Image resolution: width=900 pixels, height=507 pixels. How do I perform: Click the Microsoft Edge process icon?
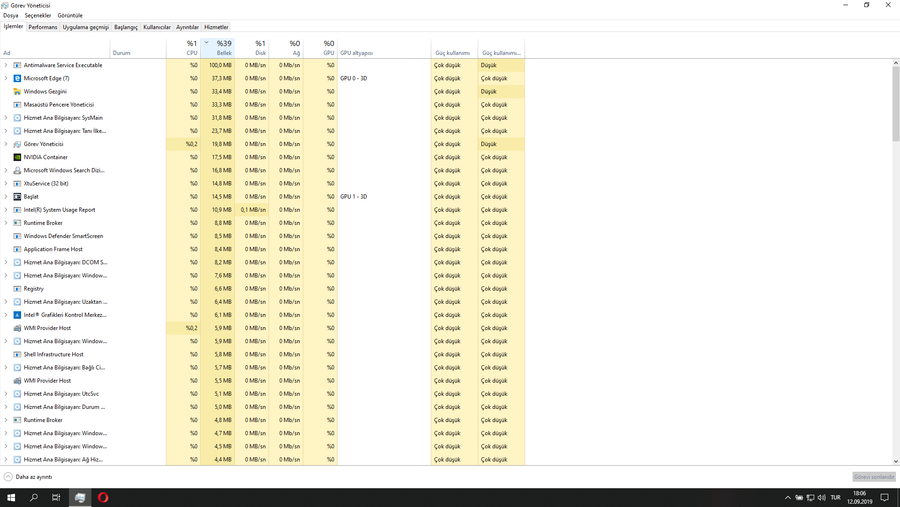click(x=17, y=78)
